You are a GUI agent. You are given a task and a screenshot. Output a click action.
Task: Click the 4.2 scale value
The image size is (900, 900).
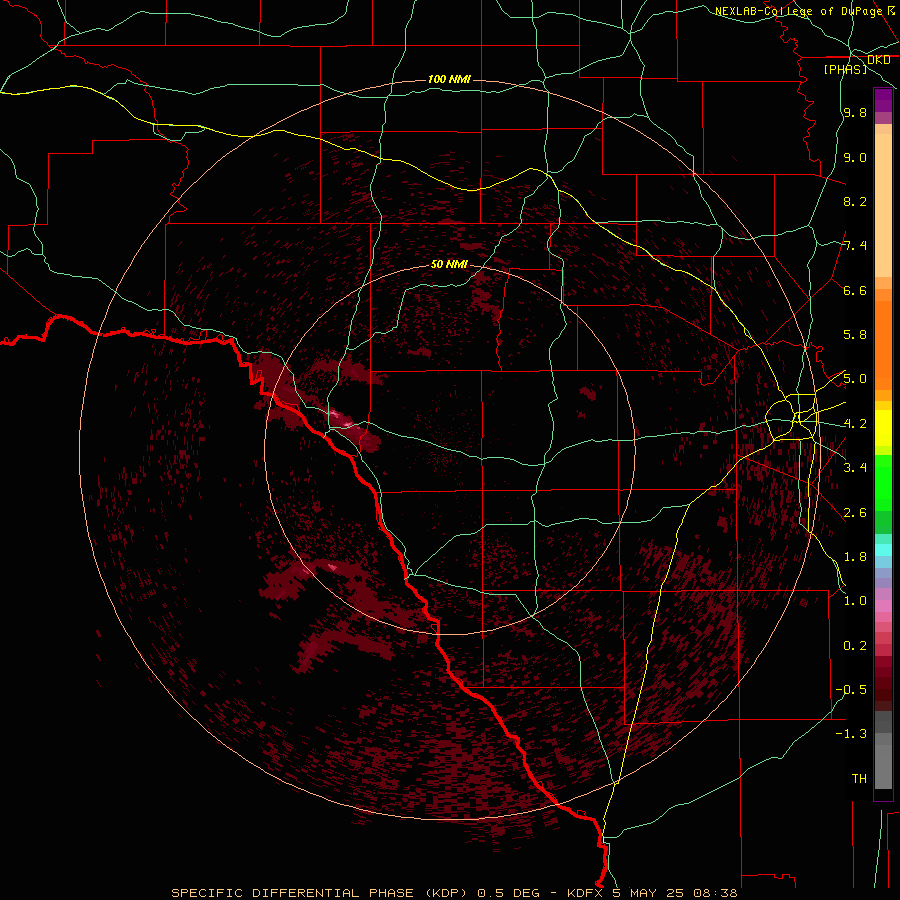(855, 424)
